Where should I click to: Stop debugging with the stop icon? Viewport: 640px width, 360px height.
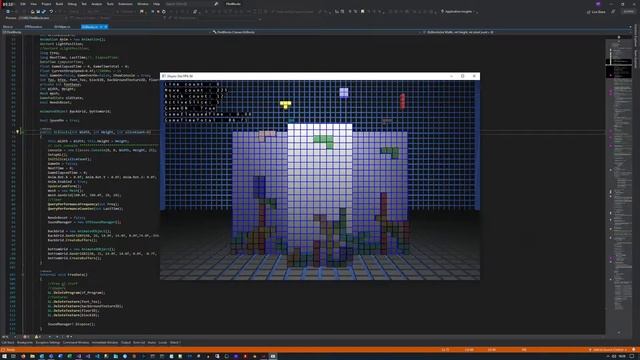[158, 11]
